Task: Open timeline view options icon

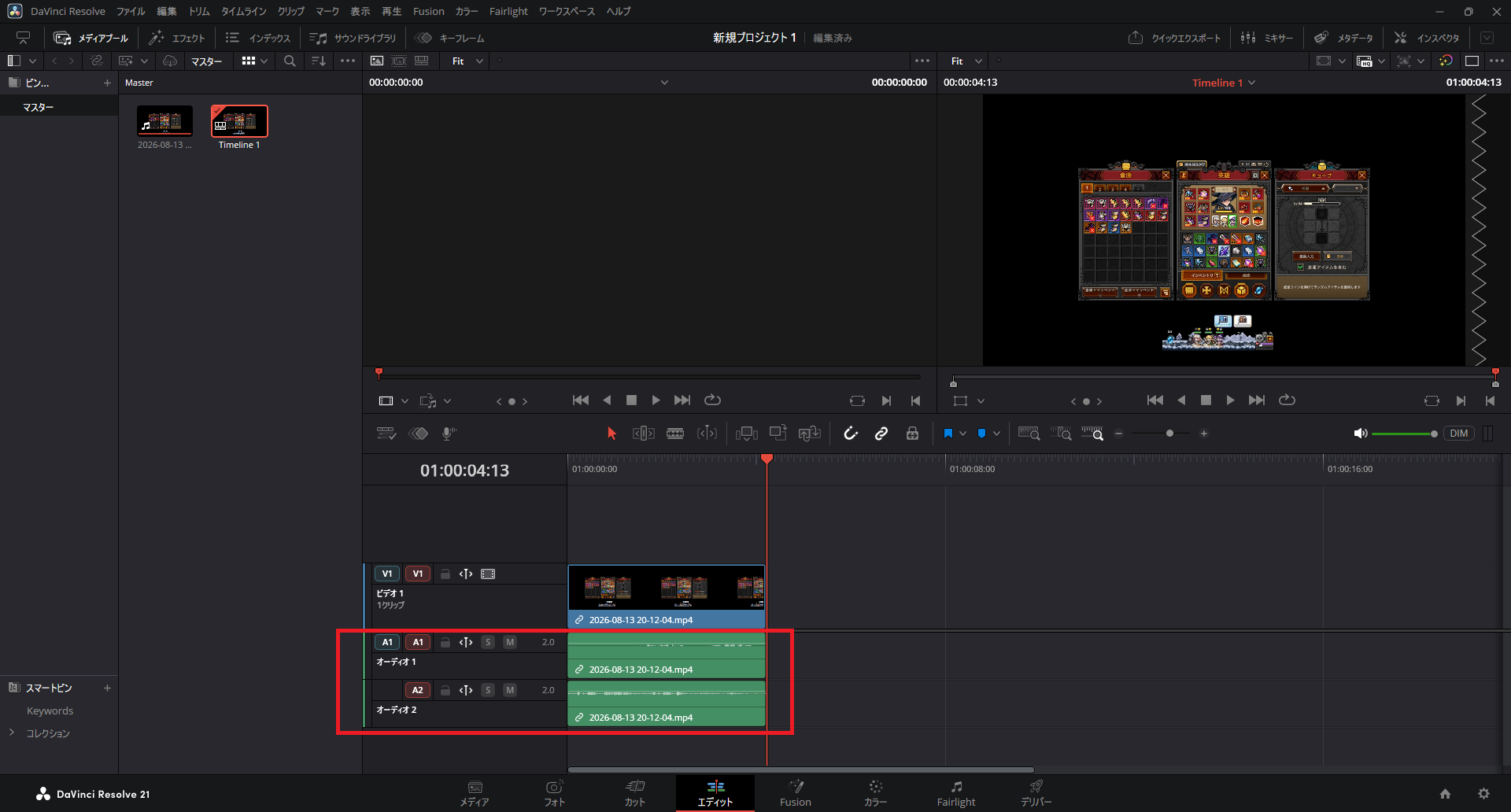Action: 386,434
